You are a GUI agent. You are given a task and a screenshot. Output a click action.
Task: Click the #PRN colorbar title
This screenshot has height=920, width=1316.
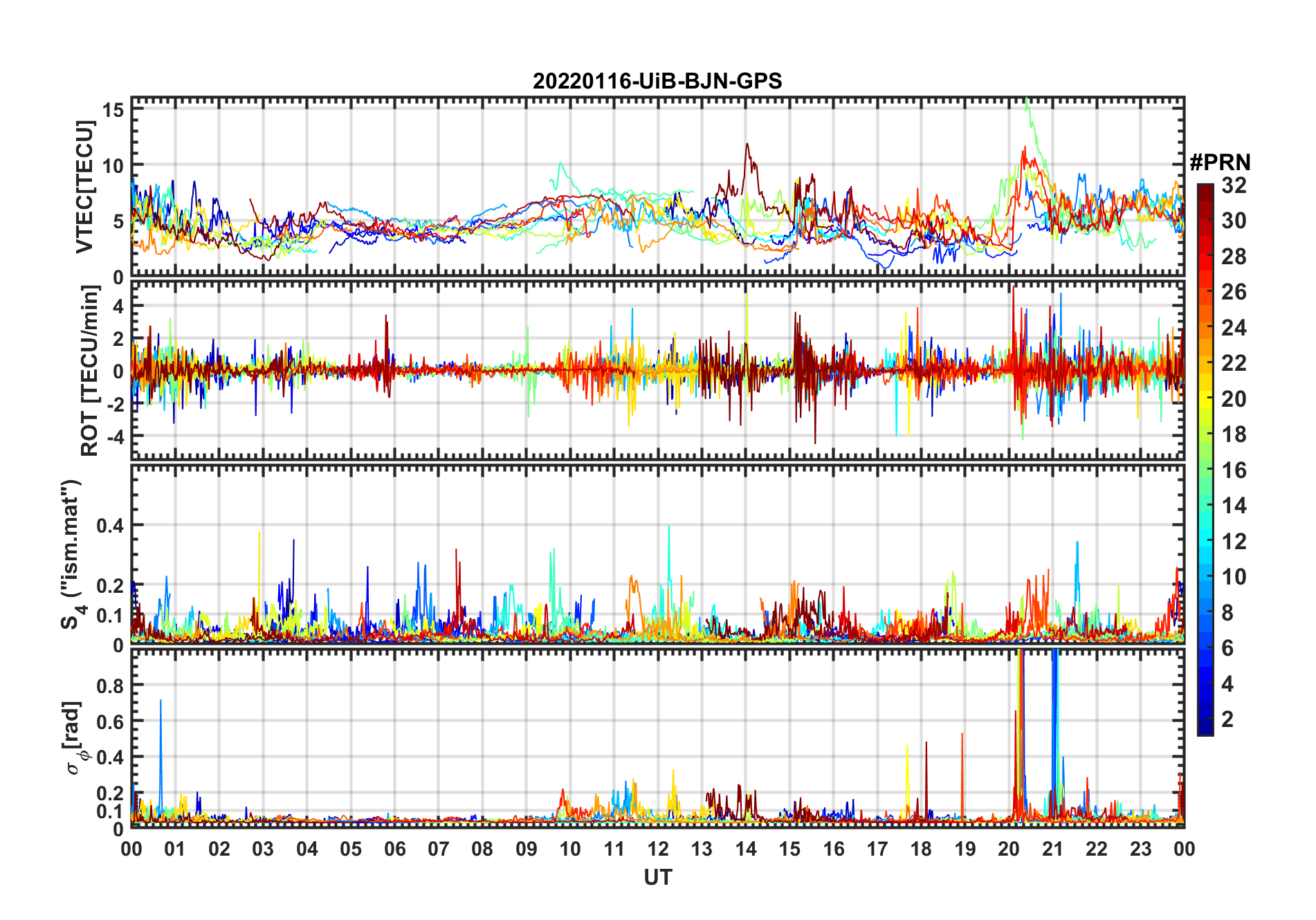(x=1220, y=163)
